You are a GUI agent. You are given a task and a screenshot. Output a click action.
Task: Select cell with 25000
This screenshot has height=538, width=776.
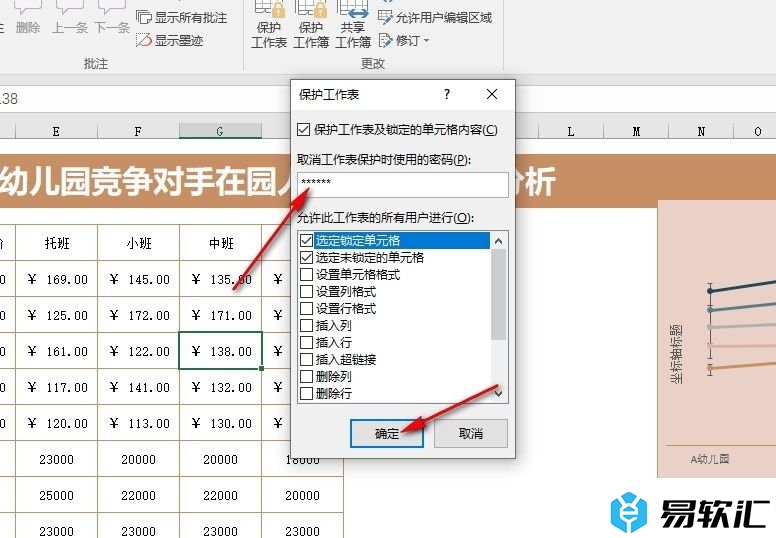(x=56, y=495)
